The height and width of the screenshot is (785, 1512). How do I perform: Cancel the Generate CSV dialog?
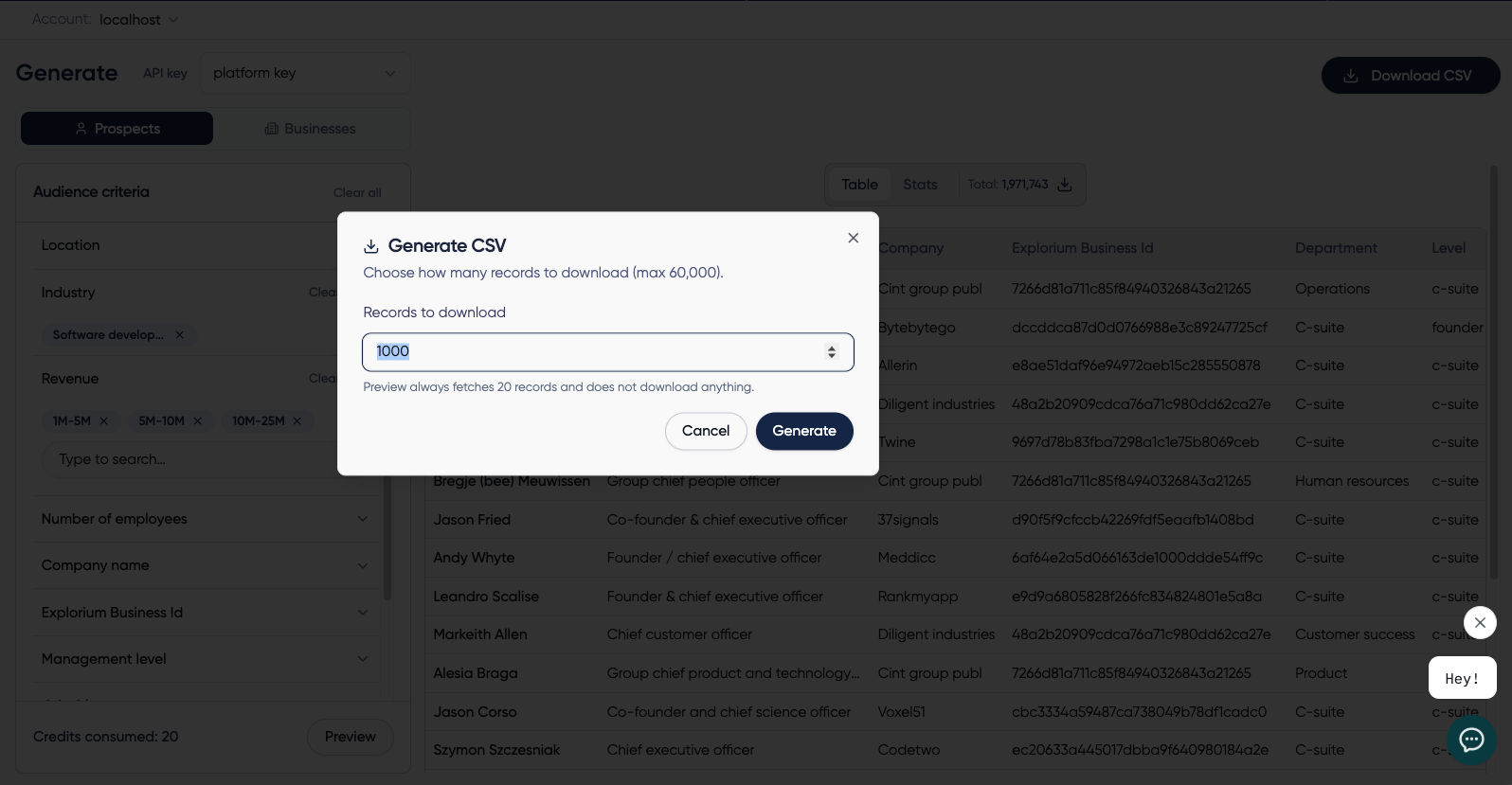(x=706, y=431)
